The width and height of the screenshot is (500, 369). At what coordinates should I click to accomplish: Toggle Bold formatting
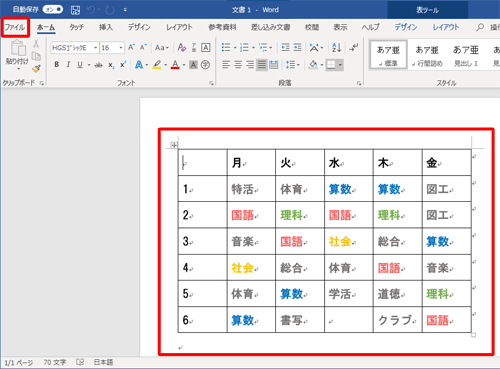click(57, 65)
